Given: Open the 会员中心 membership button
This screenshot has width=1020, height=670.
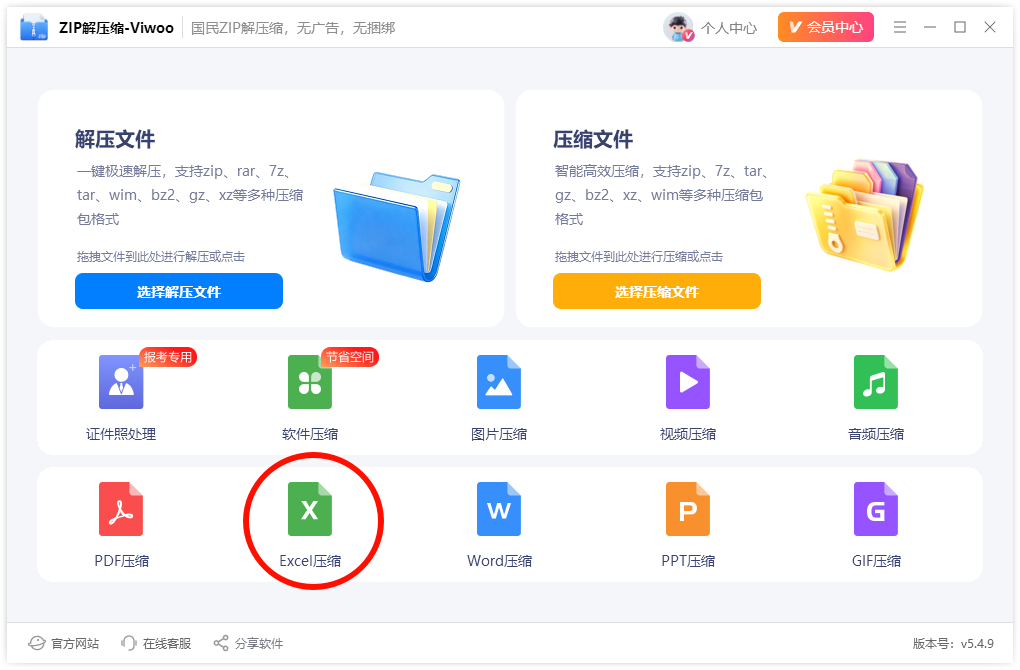Looking at the screenshot, I should 825,27.
